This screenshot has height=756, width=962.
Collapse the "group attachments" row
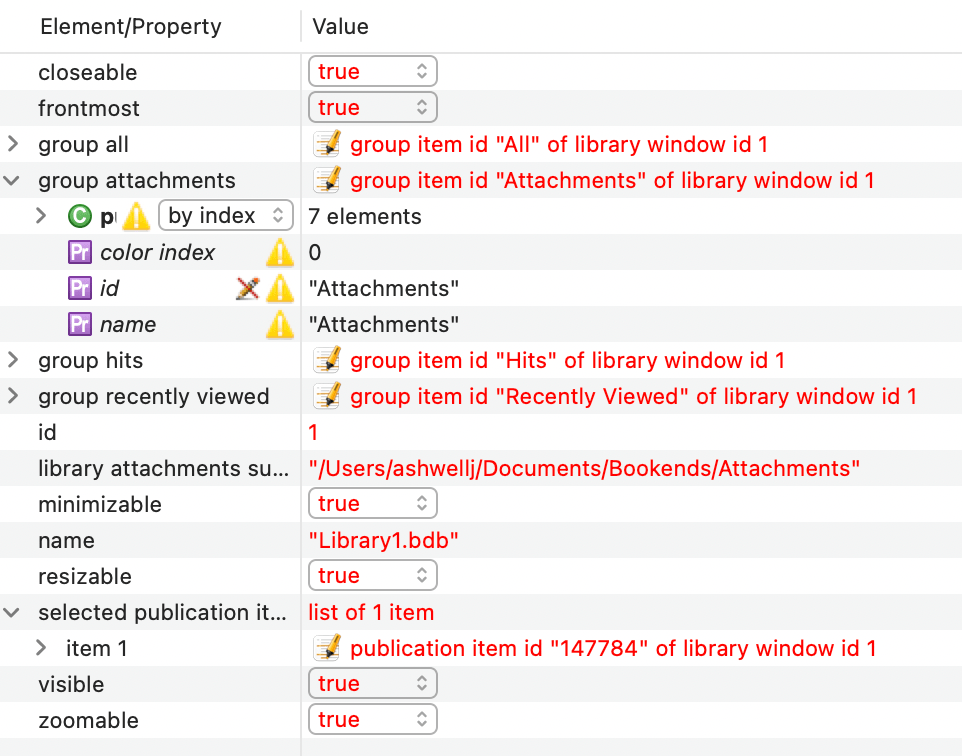coord(13,180)
